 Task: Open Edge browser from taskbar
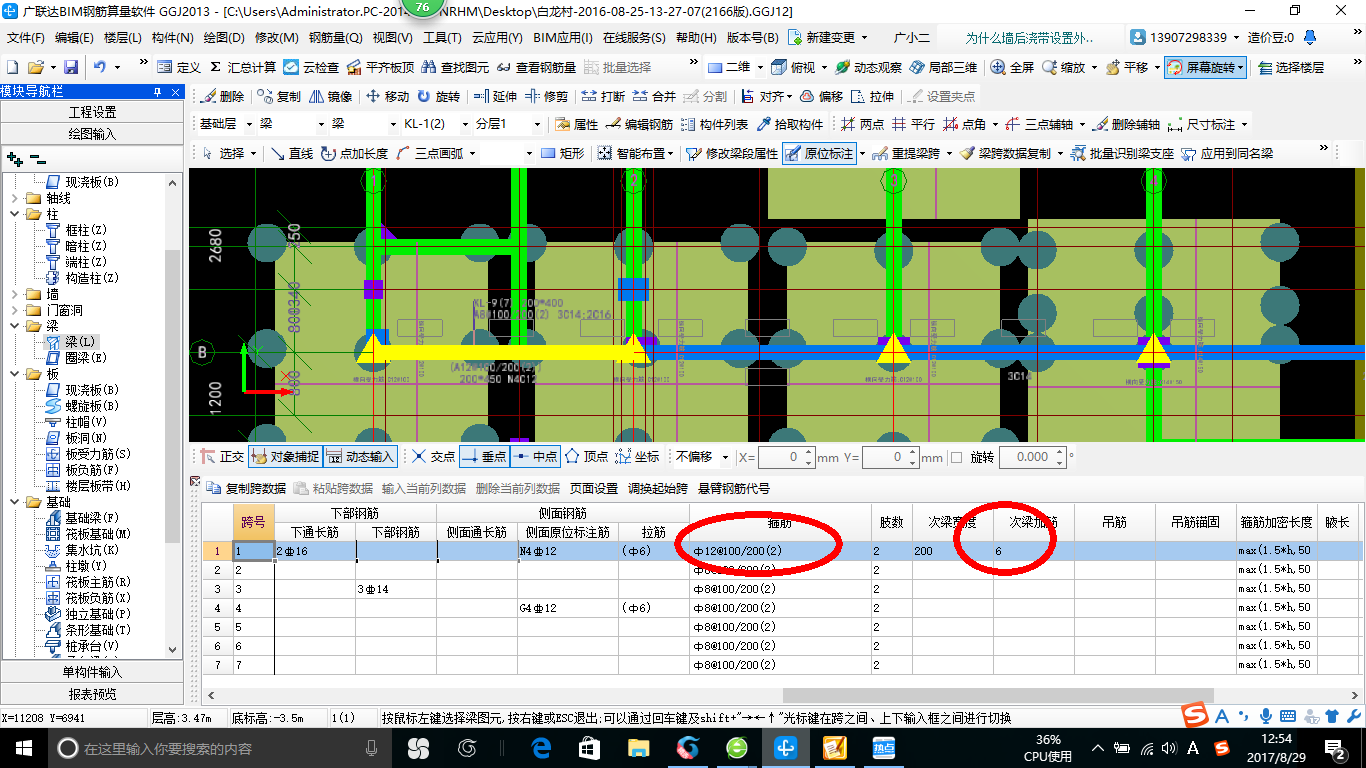(541, 747)
